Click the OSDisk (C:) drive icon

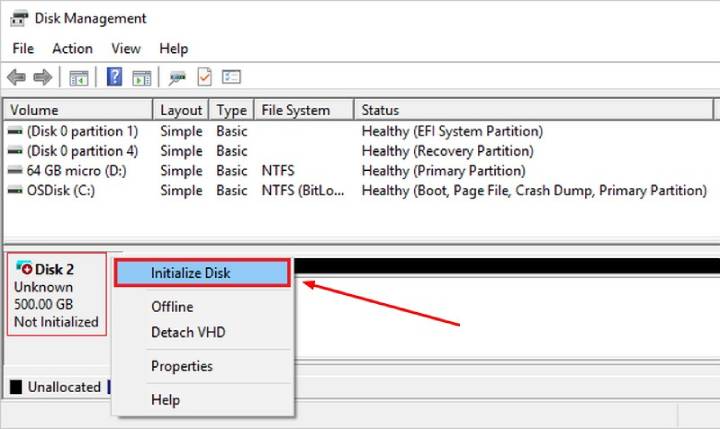(x=15, y=191)
